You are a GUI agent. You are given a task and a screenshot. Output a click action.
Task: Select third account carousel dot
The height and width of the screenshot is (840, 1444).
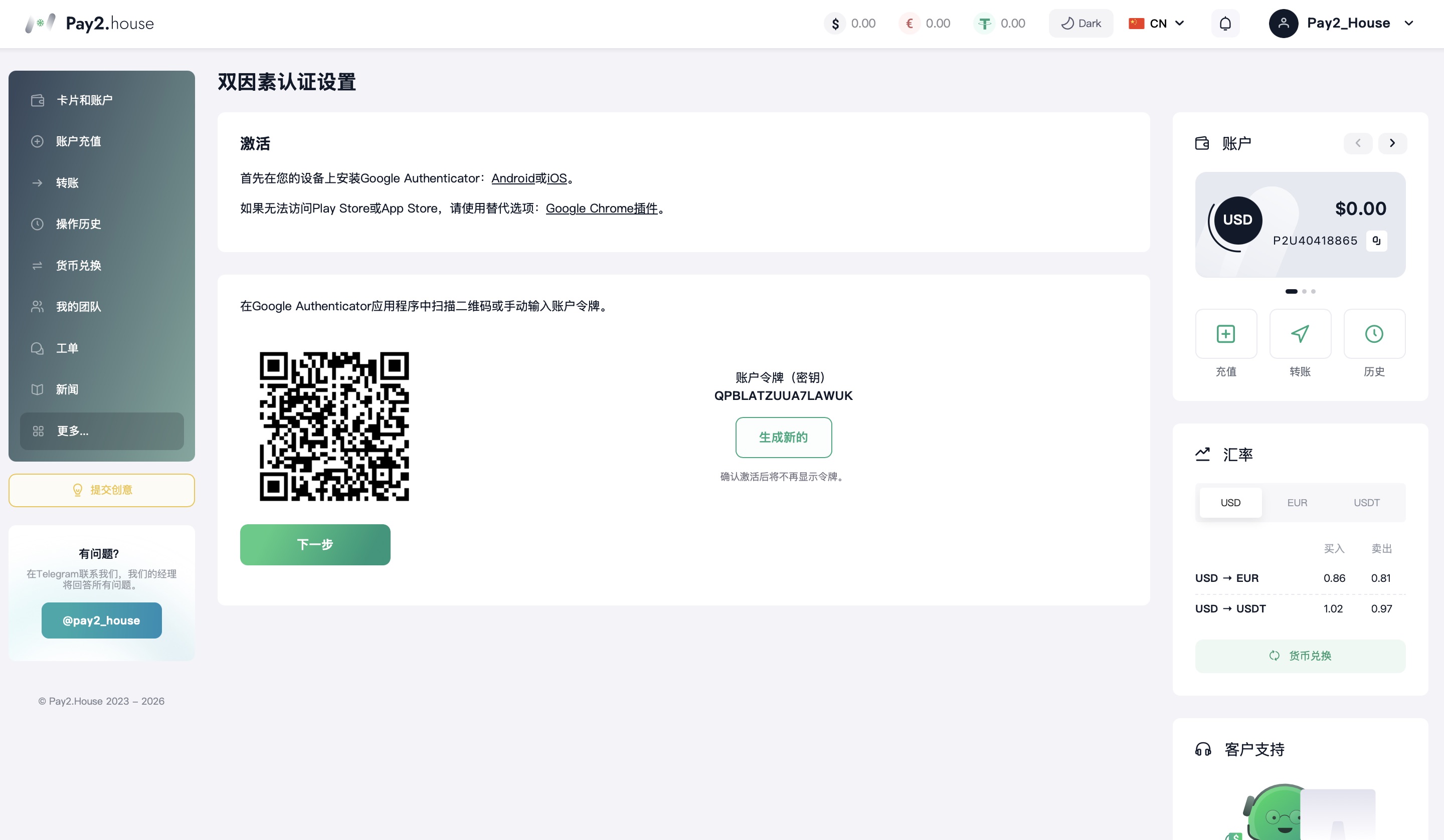[1313, 292]
